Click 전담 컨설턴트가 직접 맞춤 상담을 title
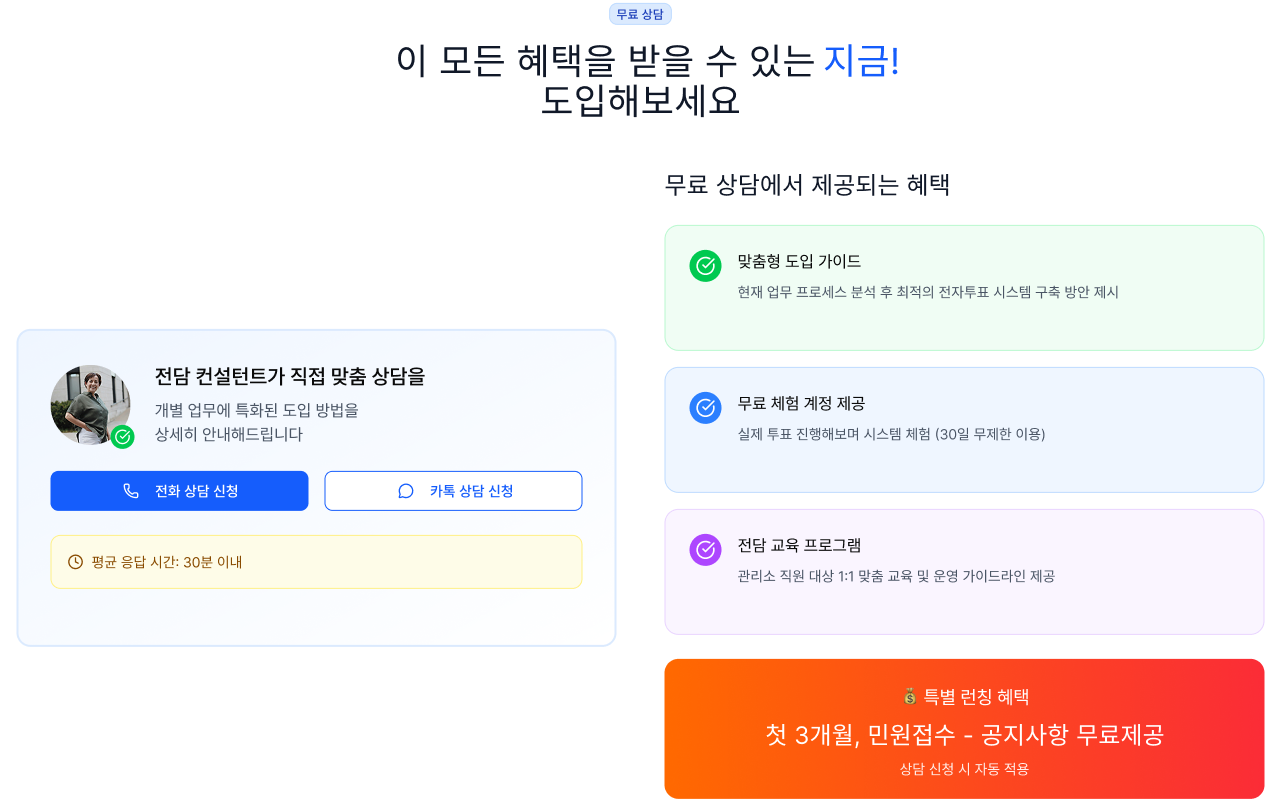Image resolution: width=1281 pixels, height=807 pixels. pos(290,377)
